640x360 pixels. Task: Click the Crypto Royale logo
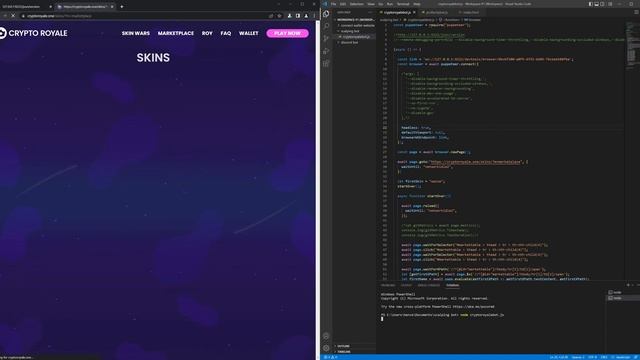[x=33, y=33]
